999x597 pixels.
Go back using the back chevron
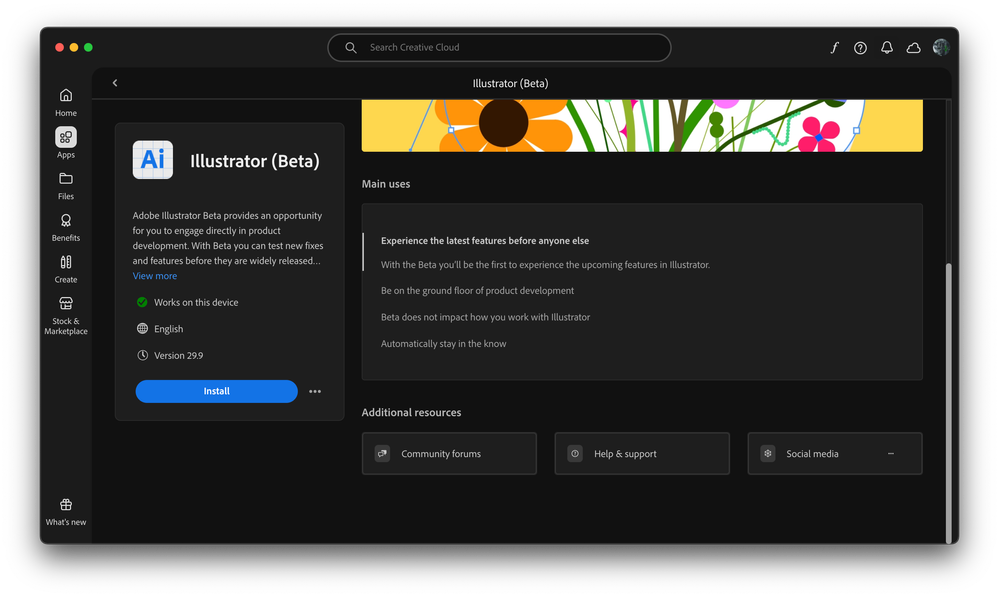[115, 83]
